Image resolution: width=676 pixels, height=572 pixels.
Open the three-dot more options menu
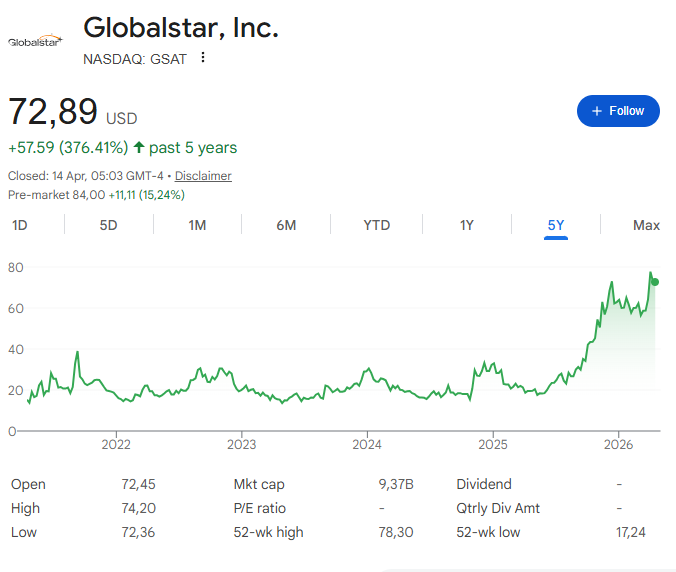203,58
